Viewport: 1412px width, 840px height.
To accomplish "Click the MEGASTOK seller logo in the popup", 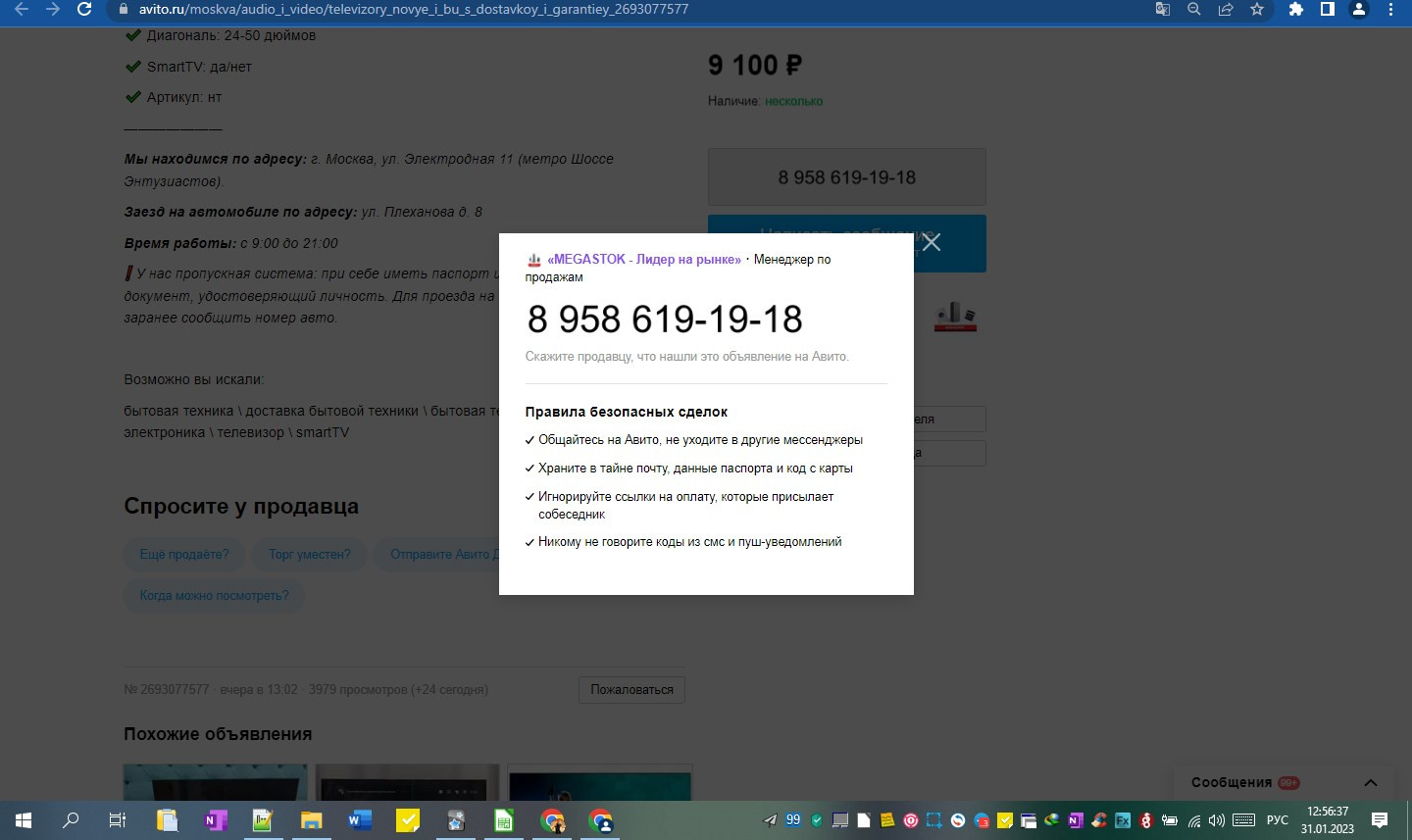I will (534, 260).
